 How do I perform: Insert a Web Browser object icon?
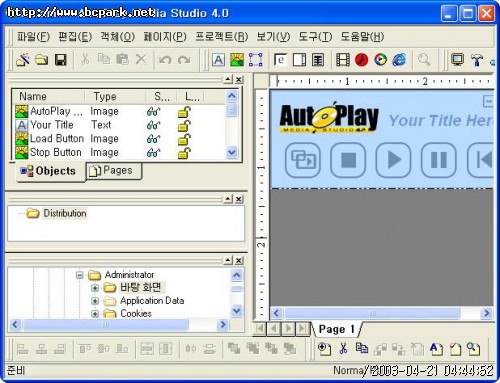399,60
